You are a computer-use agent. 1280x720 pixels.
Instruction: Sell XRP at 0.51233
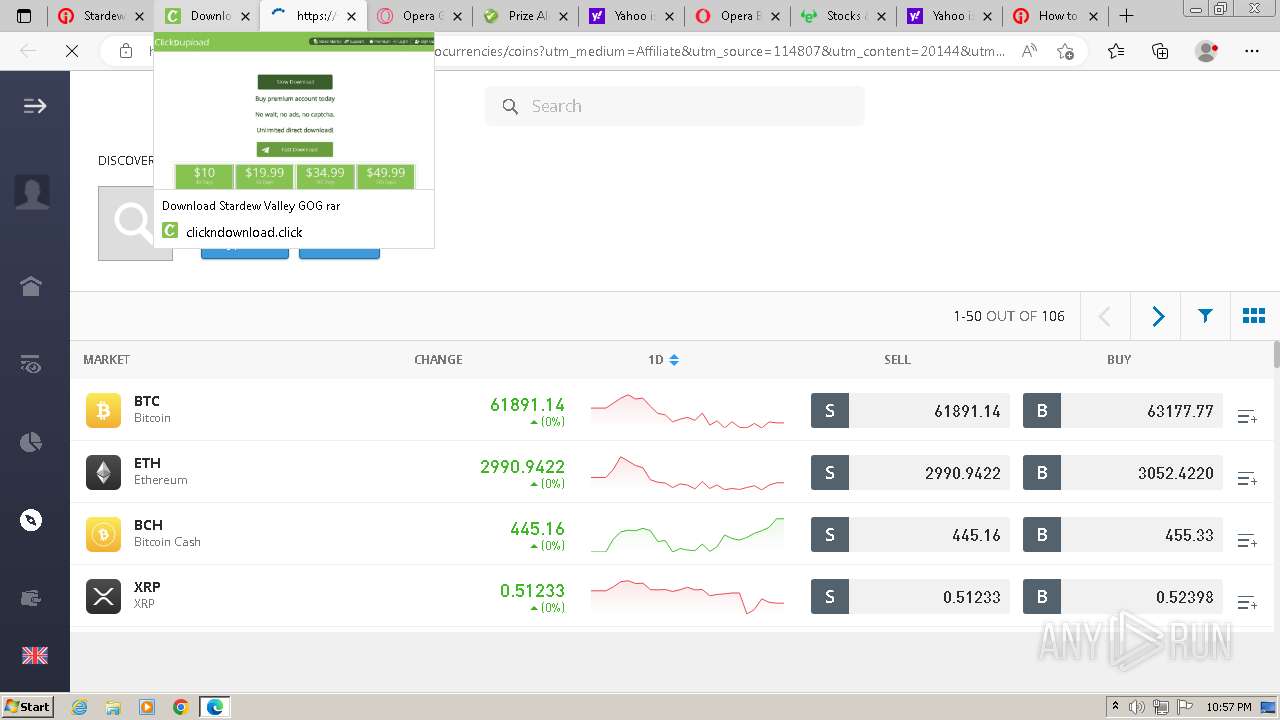910,596
